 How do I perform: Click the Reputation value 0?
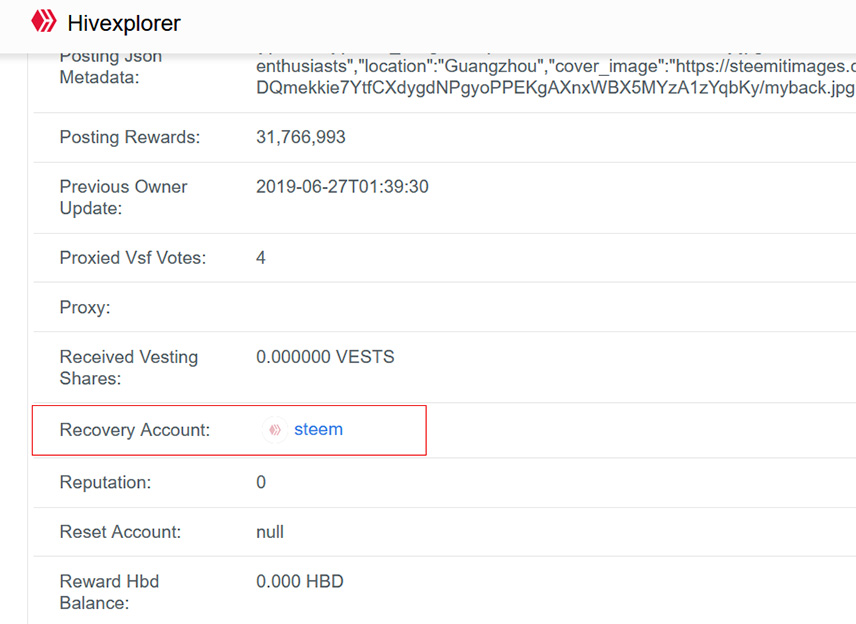pos(260,482)
